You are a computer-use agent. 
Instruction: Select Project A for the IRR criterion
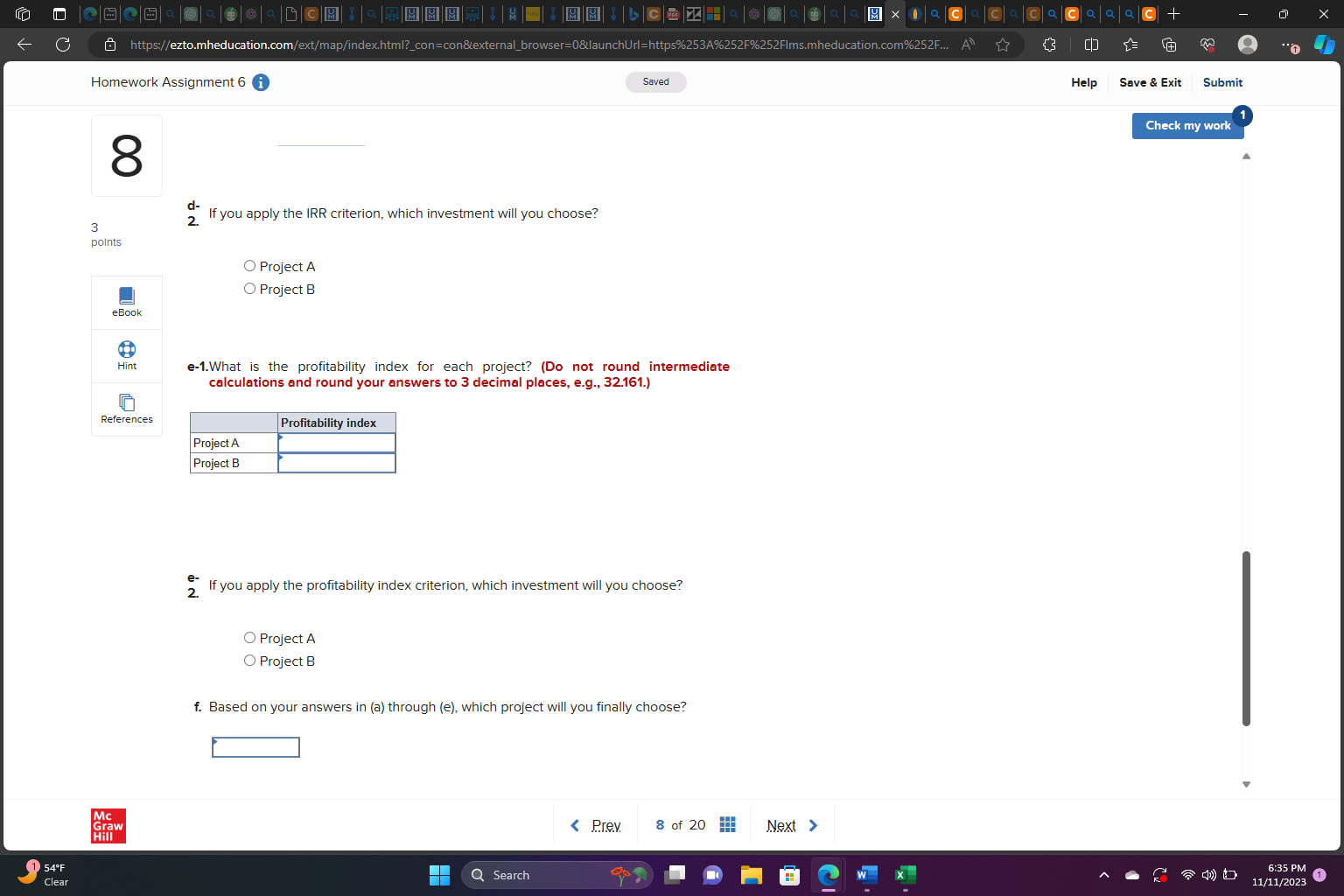pos(249,265)
